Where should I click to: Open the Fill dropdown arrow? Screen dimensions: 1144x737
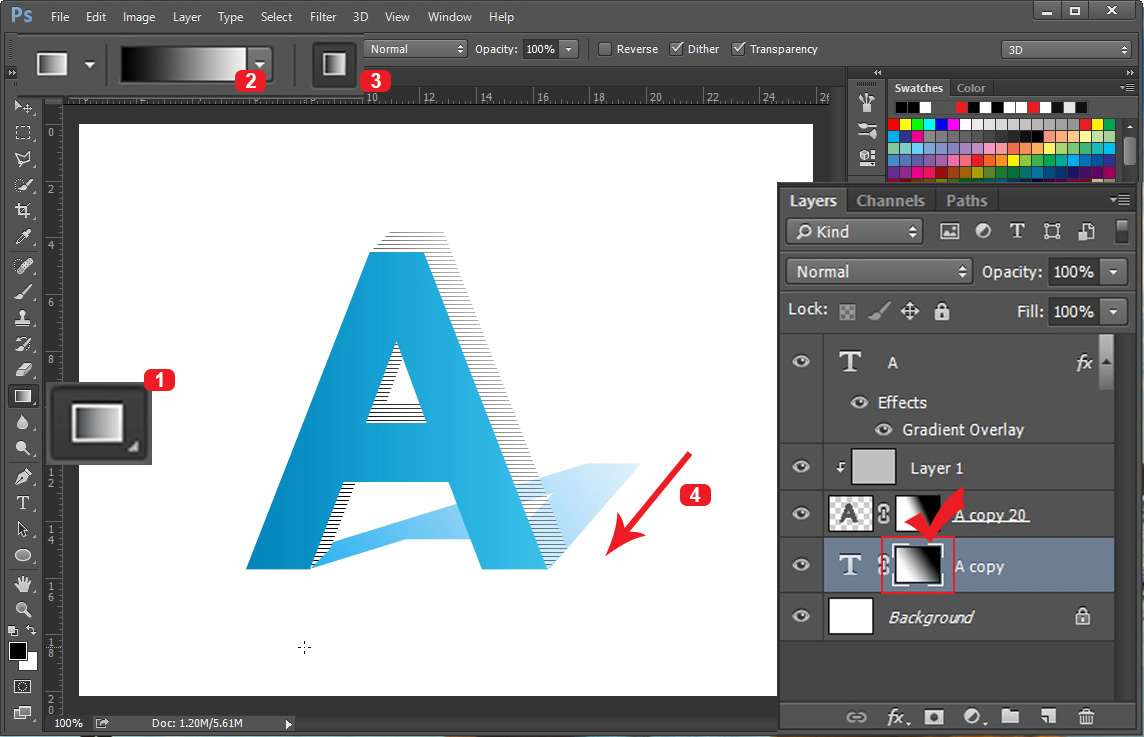[1113, 312]
